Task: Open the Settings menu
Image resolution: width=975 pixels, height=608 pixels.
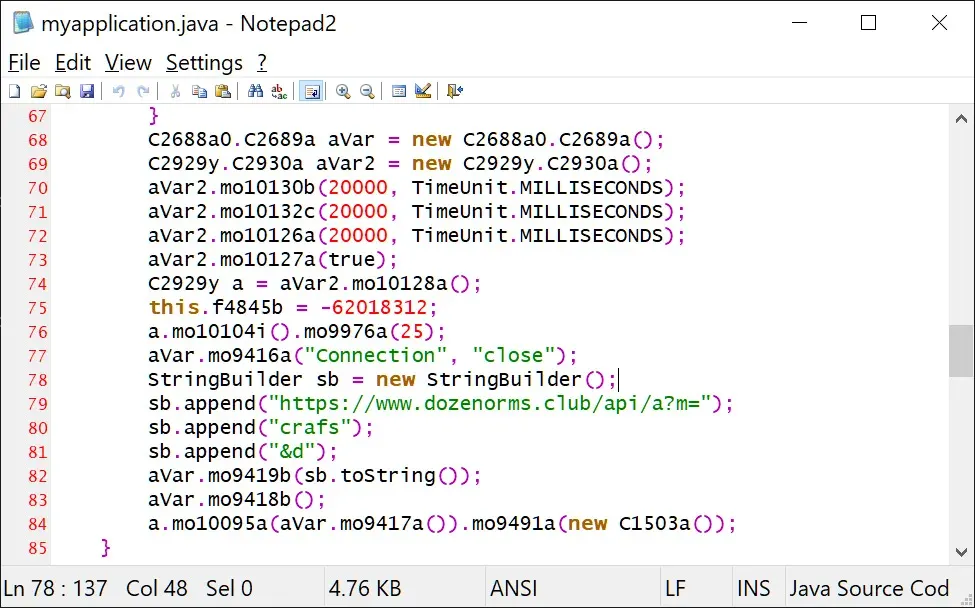Action: point(204,63)
